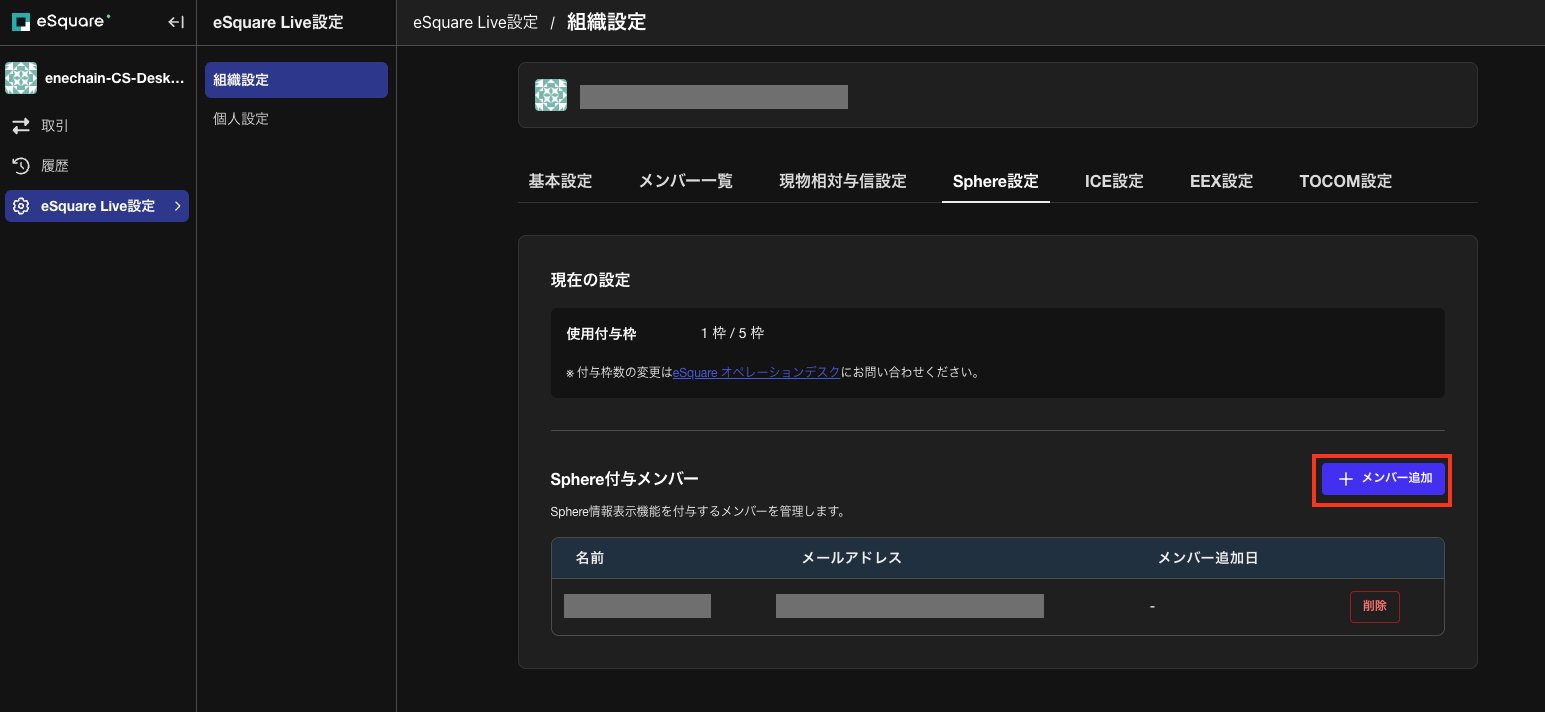Click the organization avatar in the header card
The image size is (1545, 712).
(551, 95)
